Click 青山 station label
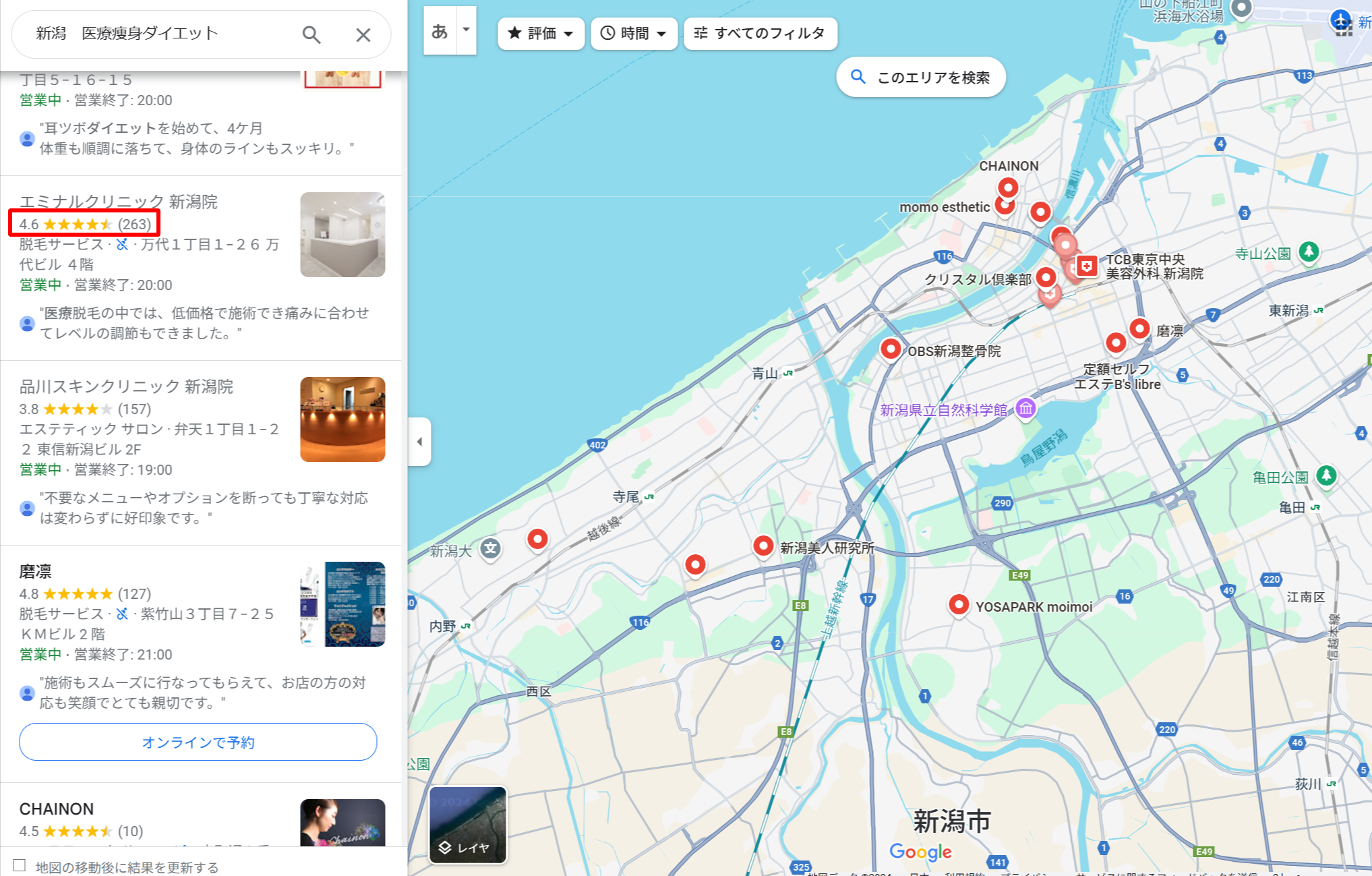The height and width of the screenshot is (876, 1372). tap(764, 373)
